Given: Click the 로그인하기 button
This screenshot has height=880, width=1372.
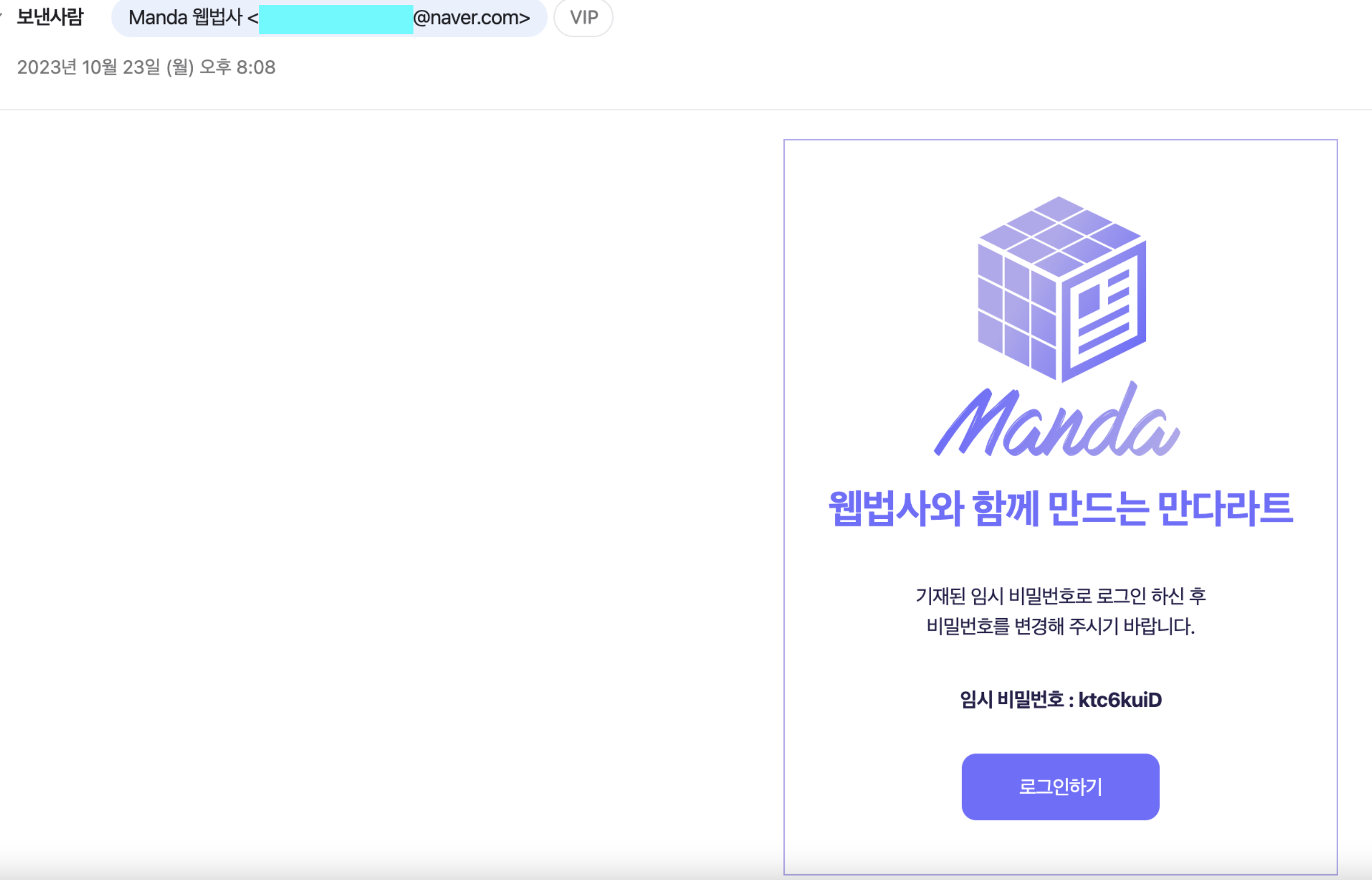Looking at the screenshot, I should point(1060,787).
